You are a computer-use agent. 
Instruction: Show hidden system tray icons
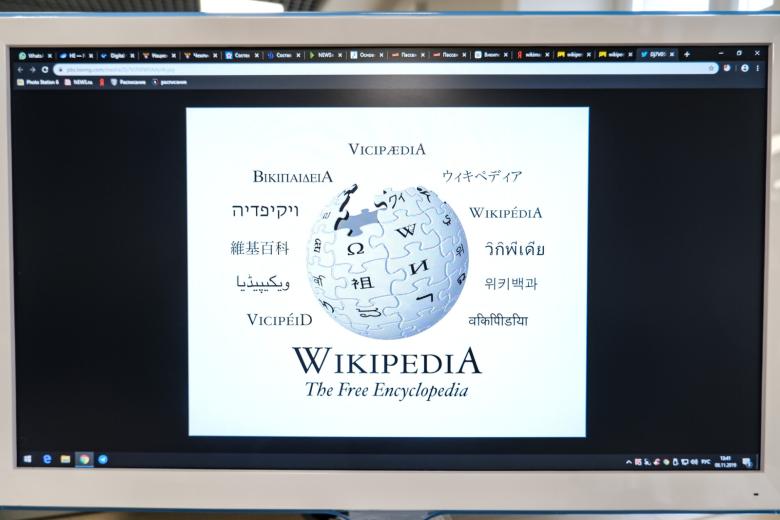(629, 462)
